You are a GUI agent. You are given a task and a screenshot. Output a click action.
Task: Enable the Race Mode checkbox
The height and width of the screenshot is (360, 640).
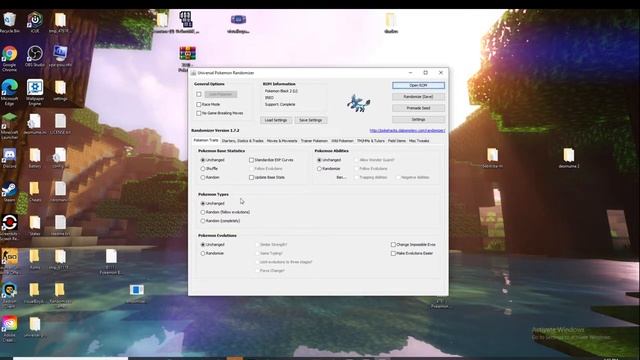click(199, 104)
